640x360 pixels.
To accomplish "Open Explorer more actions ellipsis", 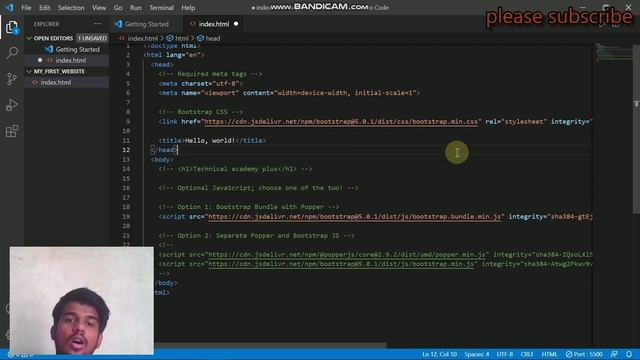I will 98,24.
